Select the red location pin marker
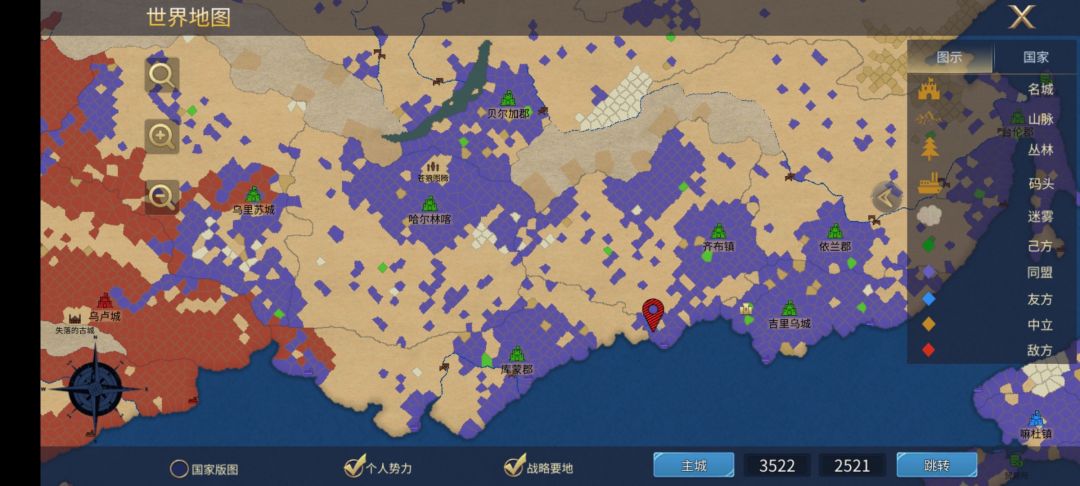1080x486 pixels. (653, 315)
